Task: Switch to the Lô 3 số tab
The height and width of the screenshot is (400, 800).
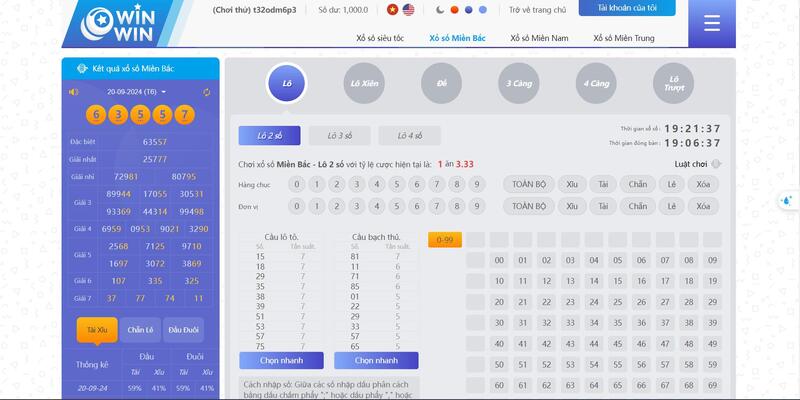Action: pyautogui.click(x=340, y=136)
